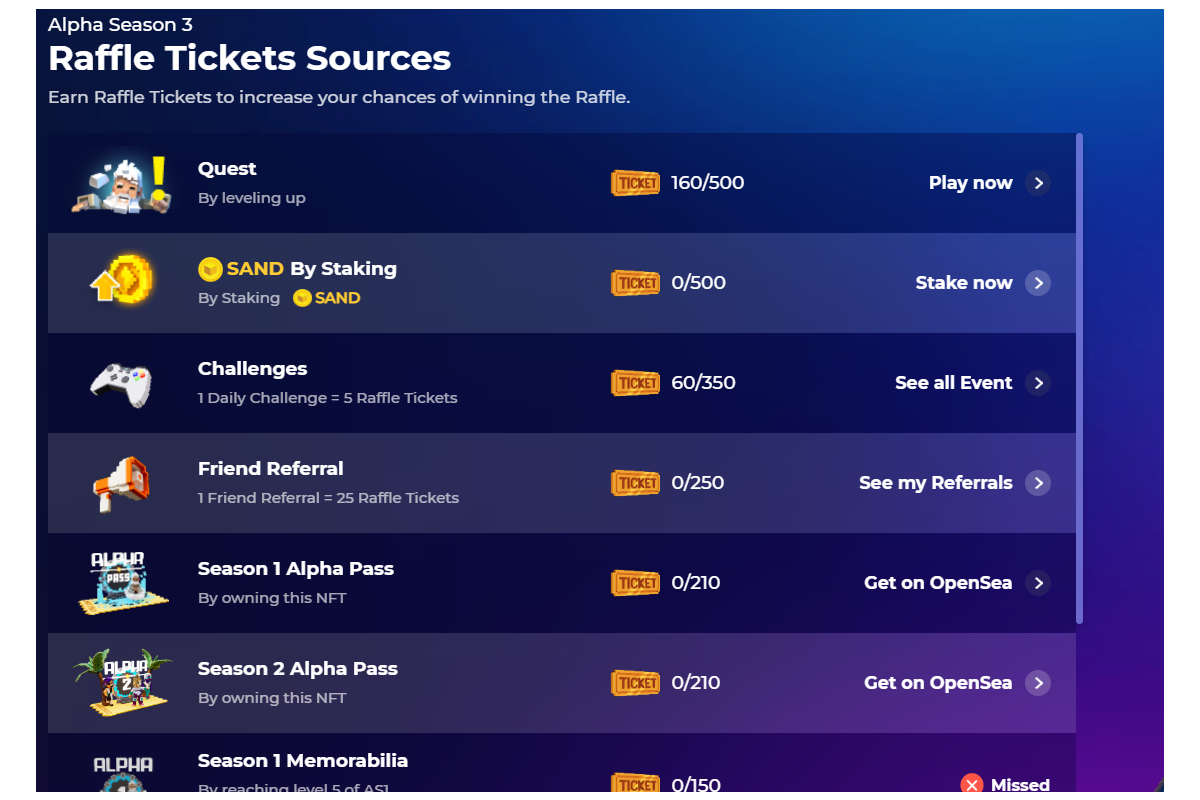Click the red Missed X icon
The image size is (1200, 800).
pyautogui.click(x=971, y=785)
